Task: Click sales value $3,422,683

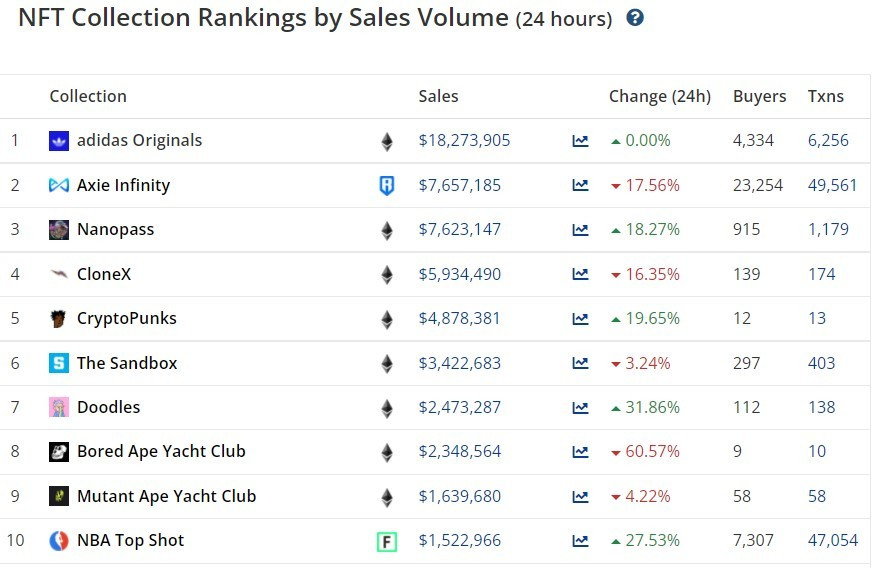Action: 460,364
